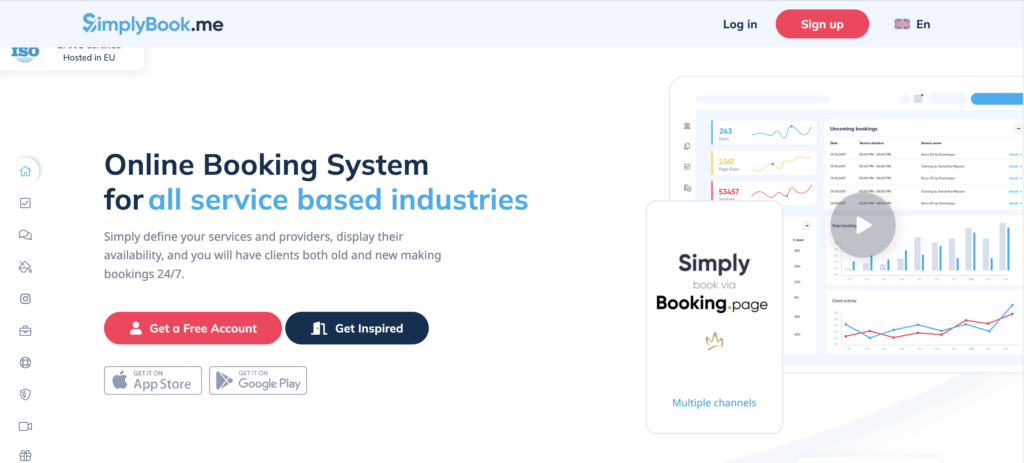
Task: Click the 'all service based industries' headline
Action: click(x=338, y=200)
